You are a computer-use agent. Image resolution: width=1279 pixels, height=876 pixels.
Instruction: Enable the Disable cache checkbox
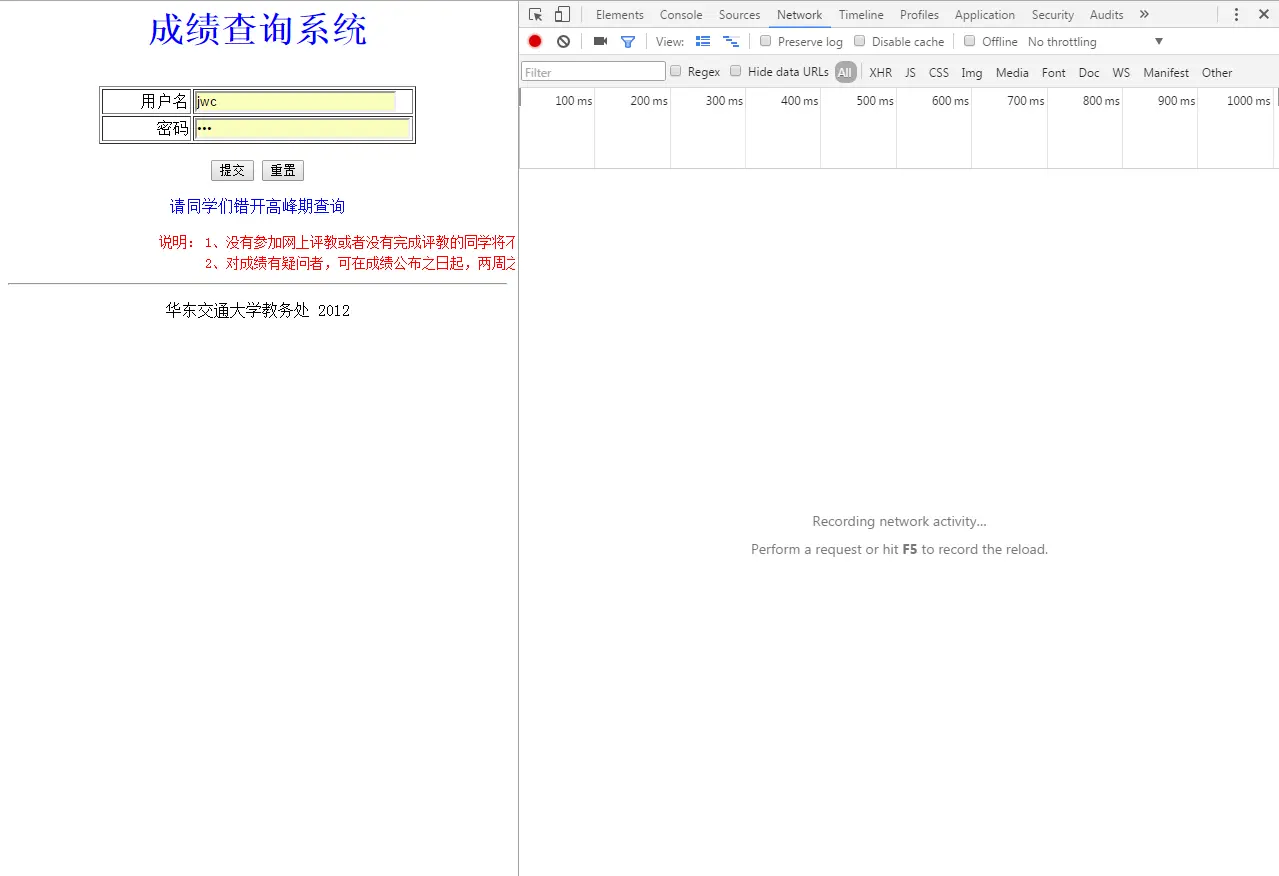pos(859,41)
